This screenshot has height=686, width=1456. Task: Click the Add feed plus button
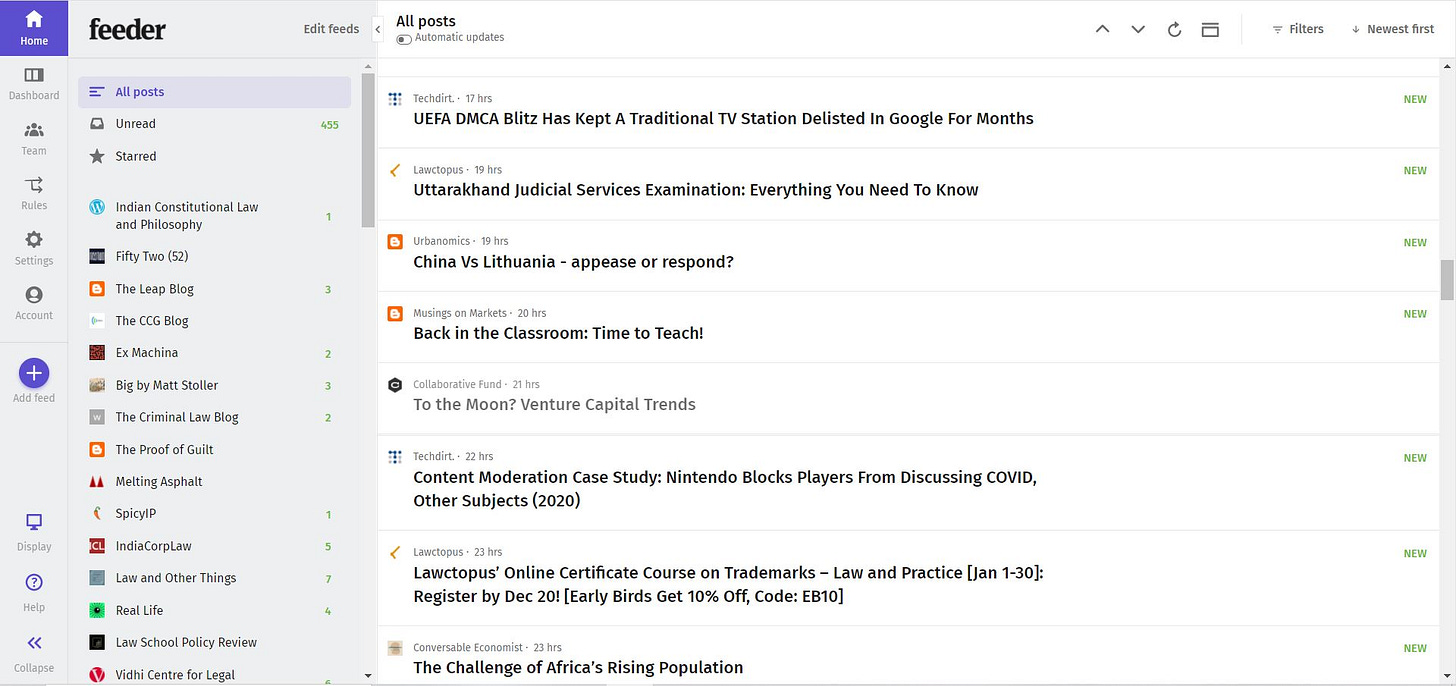pyautogui.click(x=34, y=373)
